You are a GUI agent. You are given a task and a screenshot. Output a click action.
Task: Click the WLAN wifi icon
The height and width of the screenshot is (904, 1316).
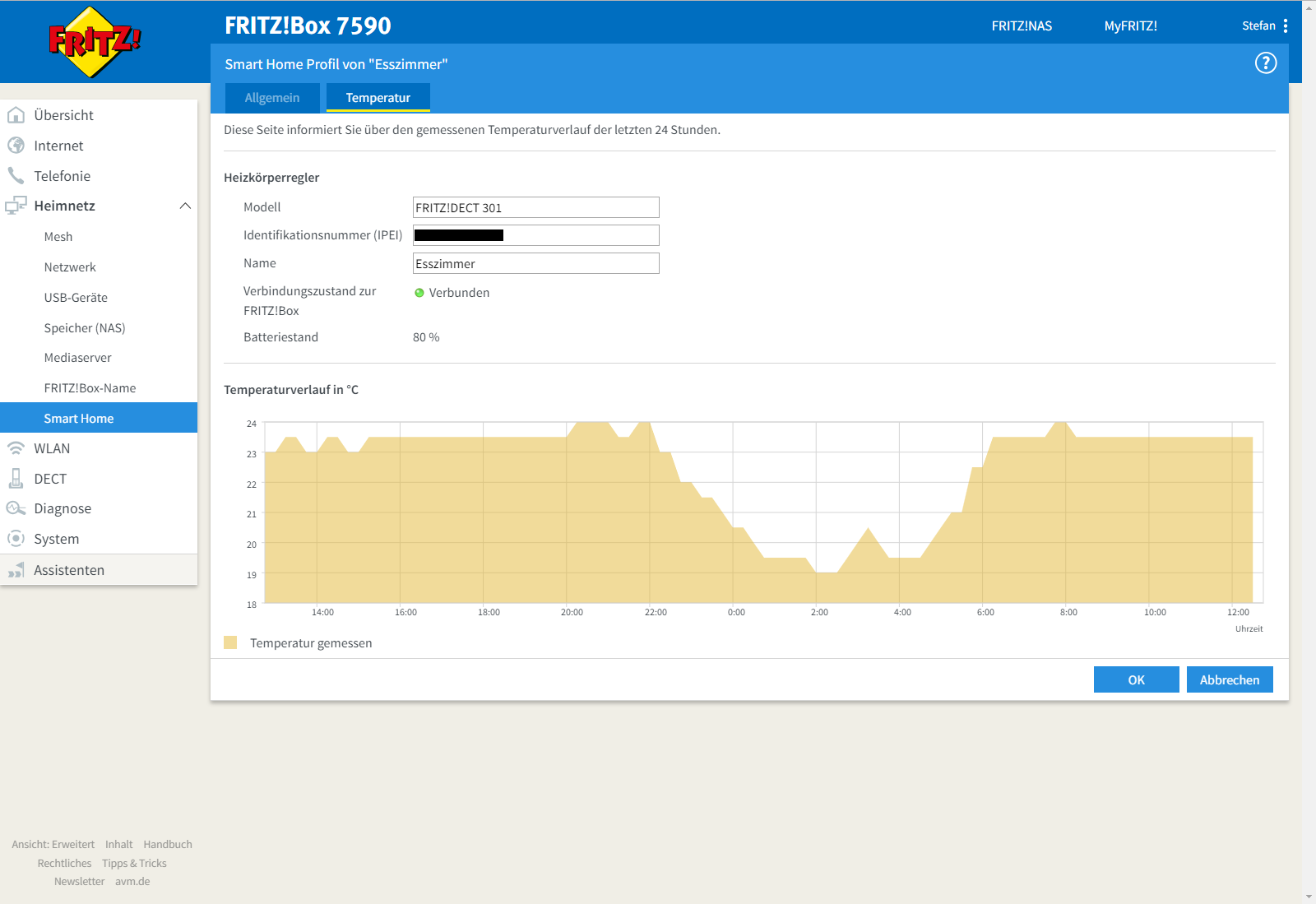[x=16, y=448]
